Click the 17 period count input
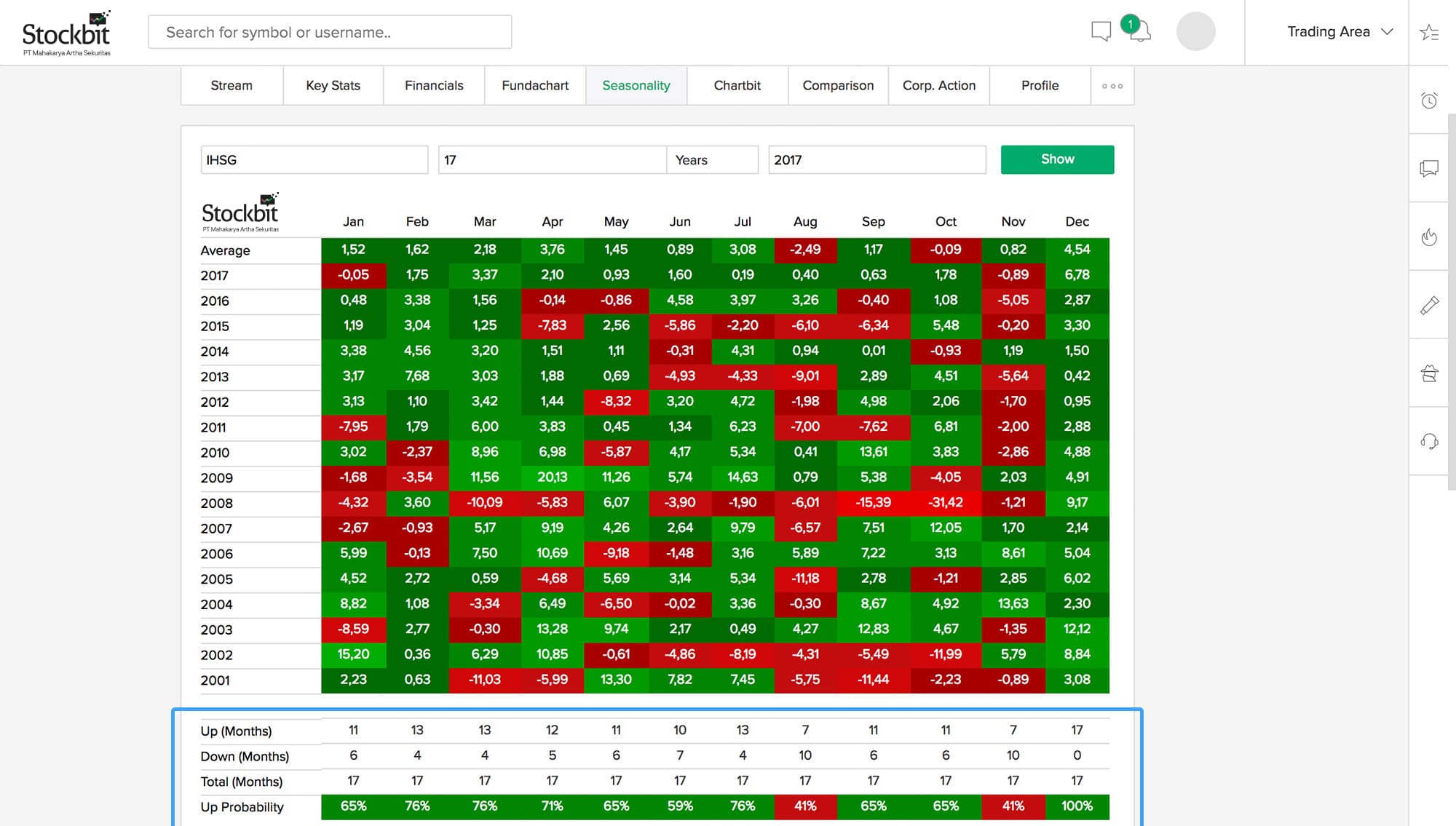Screen dimensions: 1456x826 552,159
